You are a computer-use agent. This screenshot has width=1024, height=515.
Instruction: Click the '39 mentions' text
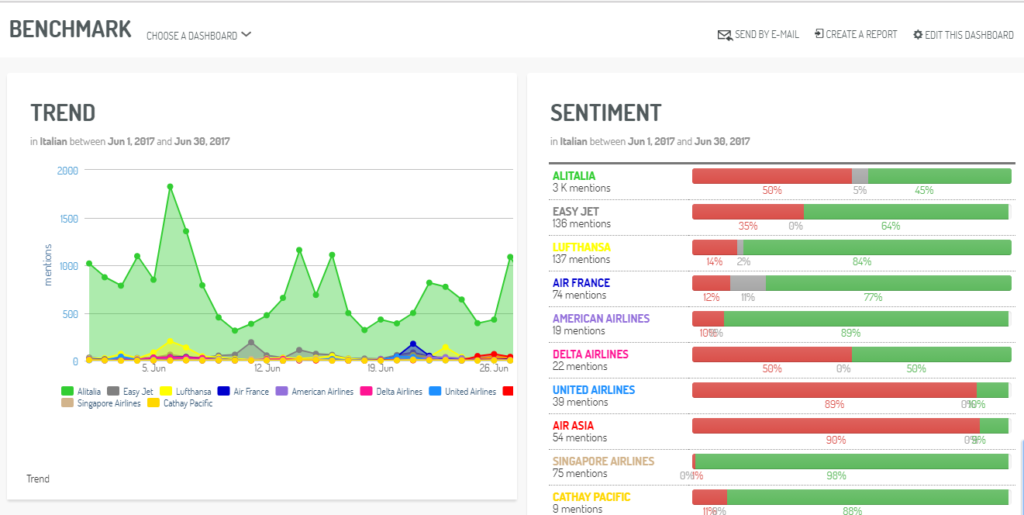(579, 401)
